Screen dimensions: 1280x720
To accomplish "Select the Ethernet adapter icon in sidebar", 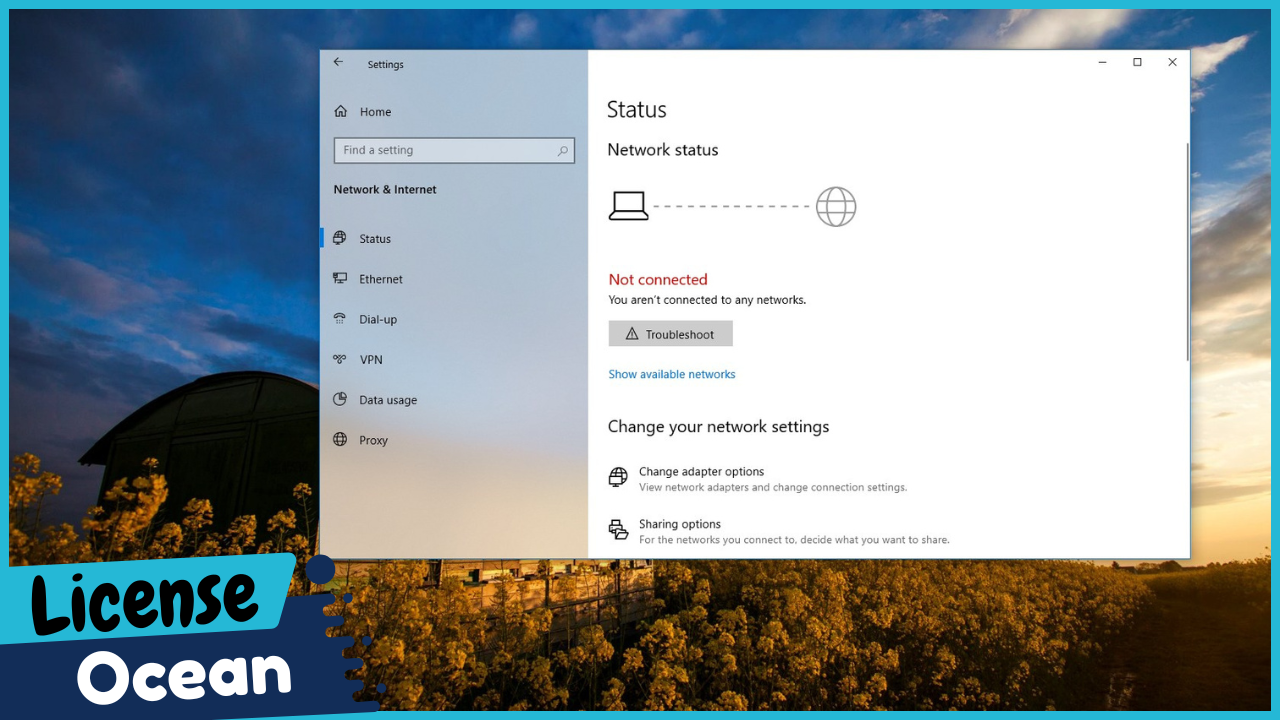I will point(340,279).
